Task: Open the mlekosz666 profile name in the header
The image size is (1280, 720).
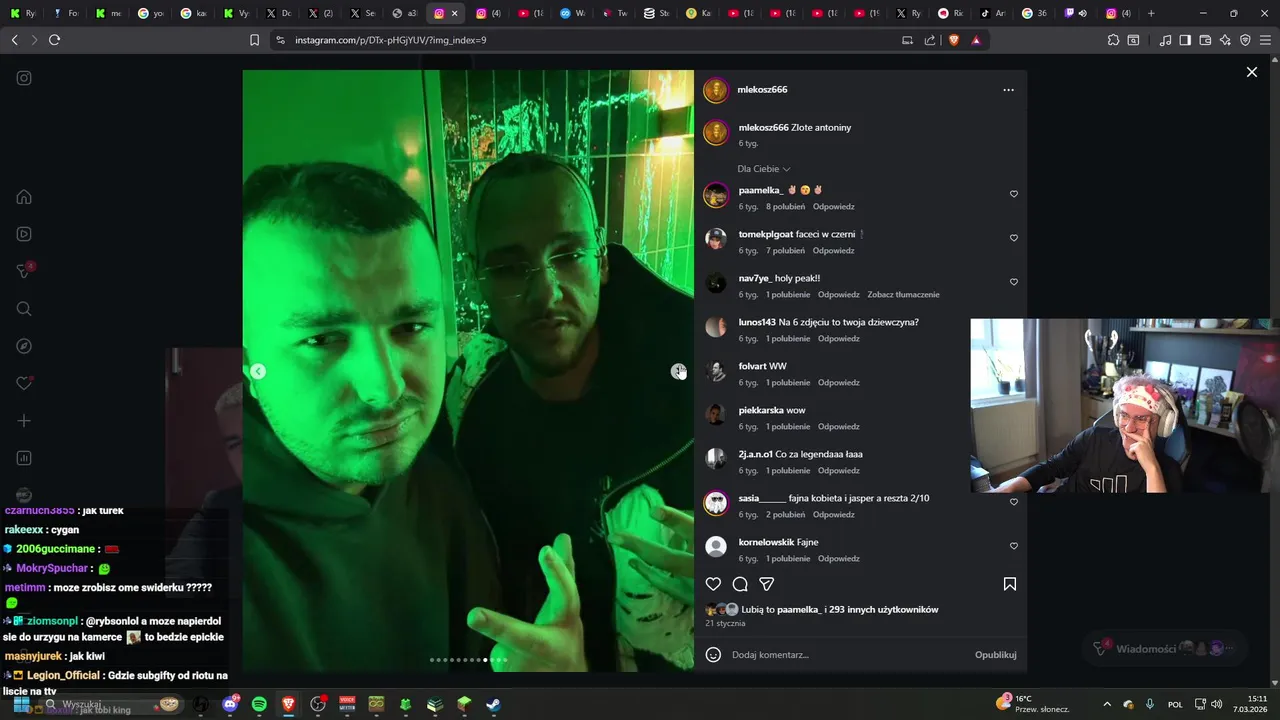Action: click(762, 90)
